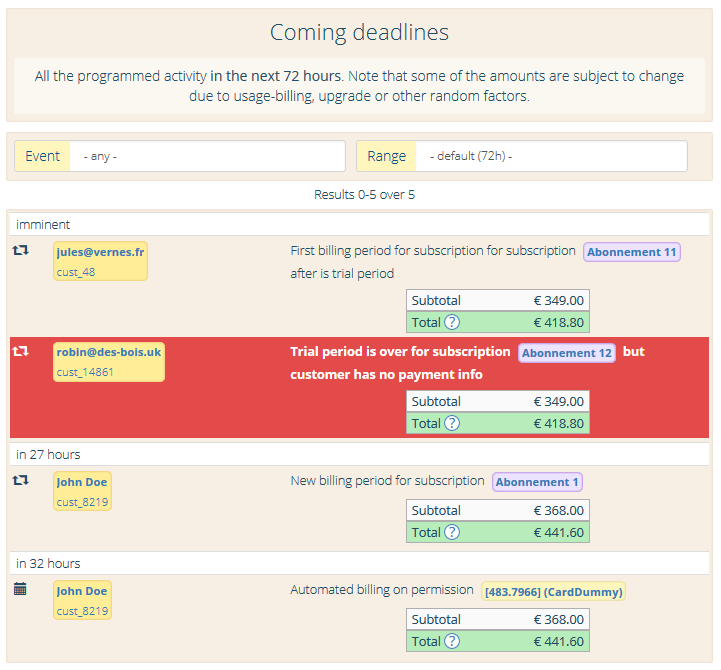Open the Abonnement 1 subscription tag
This screenshot has width=721, height=670.
tap(537, 482)
